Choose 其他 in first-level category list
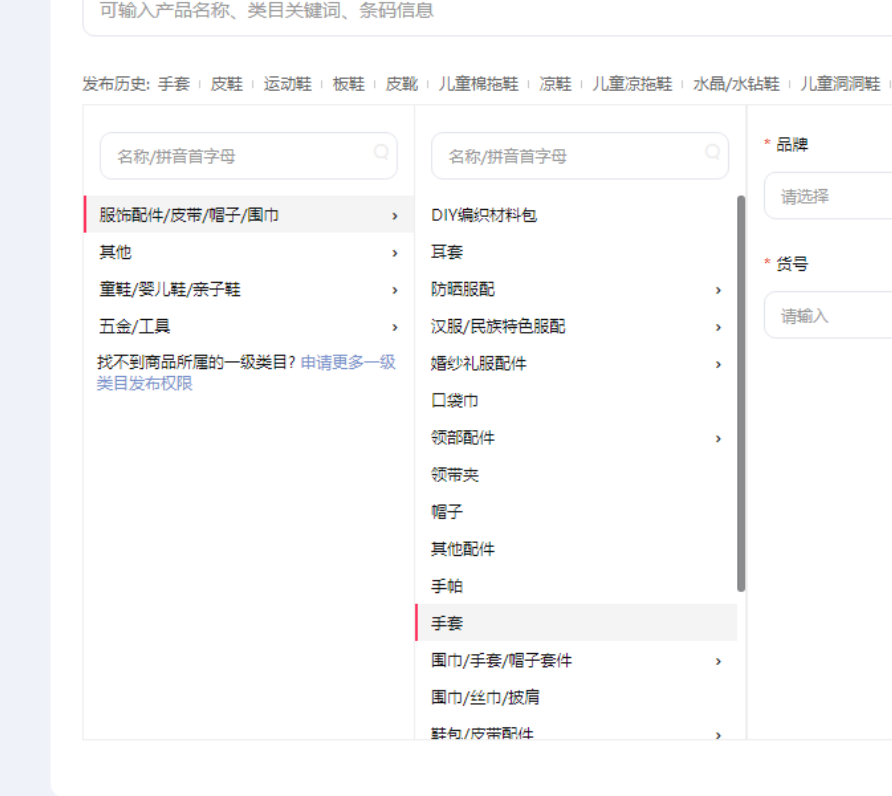892x796 pixels. [115, 252]
